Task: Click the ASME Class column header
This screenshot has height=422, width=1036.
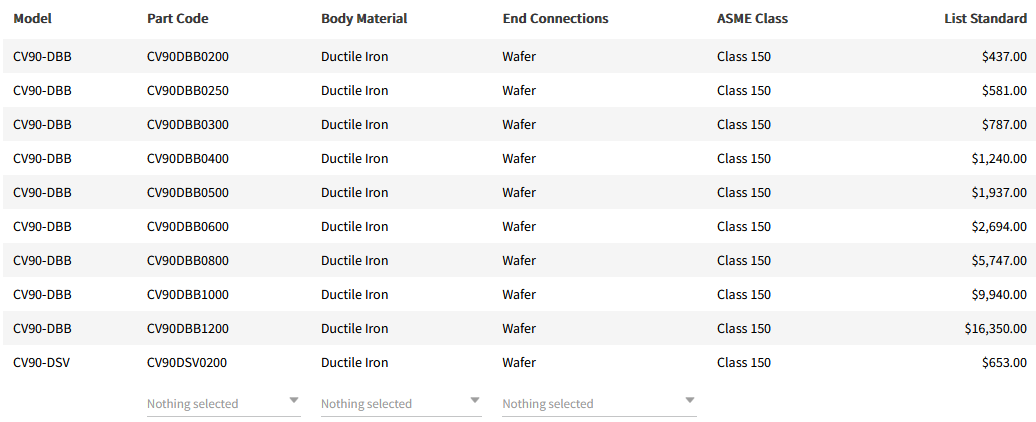Action: point(752,19)
